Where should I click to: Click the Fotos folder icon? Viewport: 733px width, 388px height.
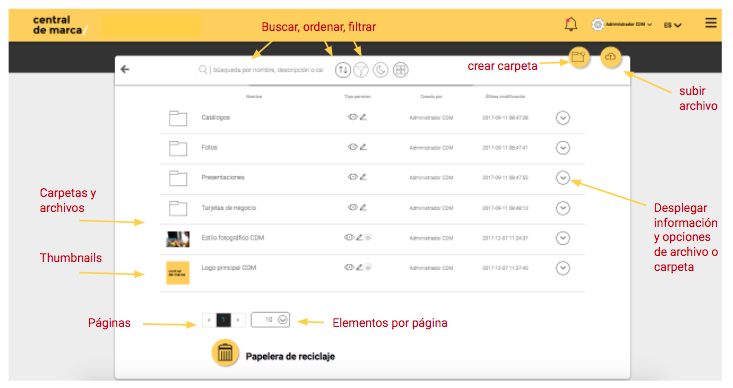[178, 148]
